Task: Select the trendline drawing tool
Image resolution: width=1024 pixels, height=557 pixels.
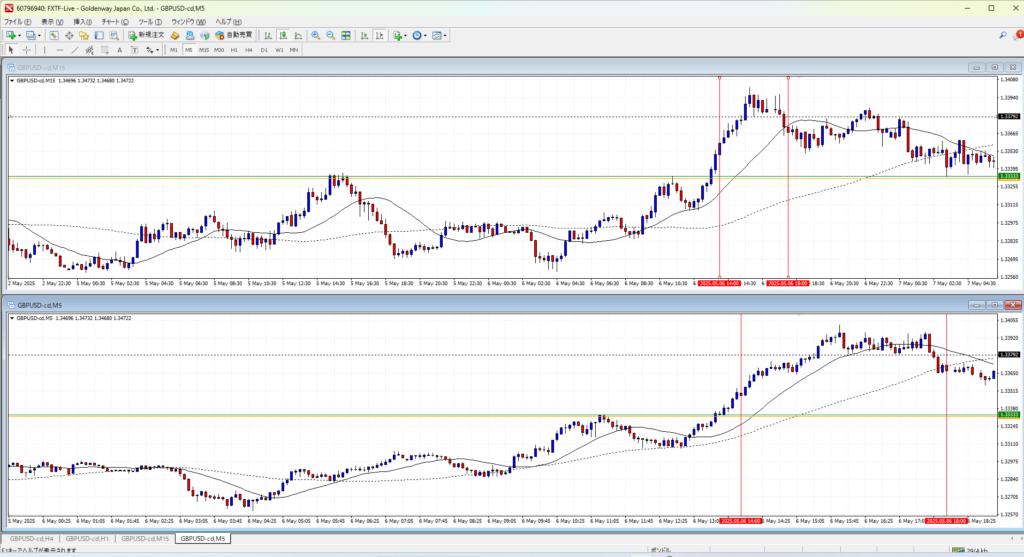Action: pyautogui.click(x=76, y=50)
